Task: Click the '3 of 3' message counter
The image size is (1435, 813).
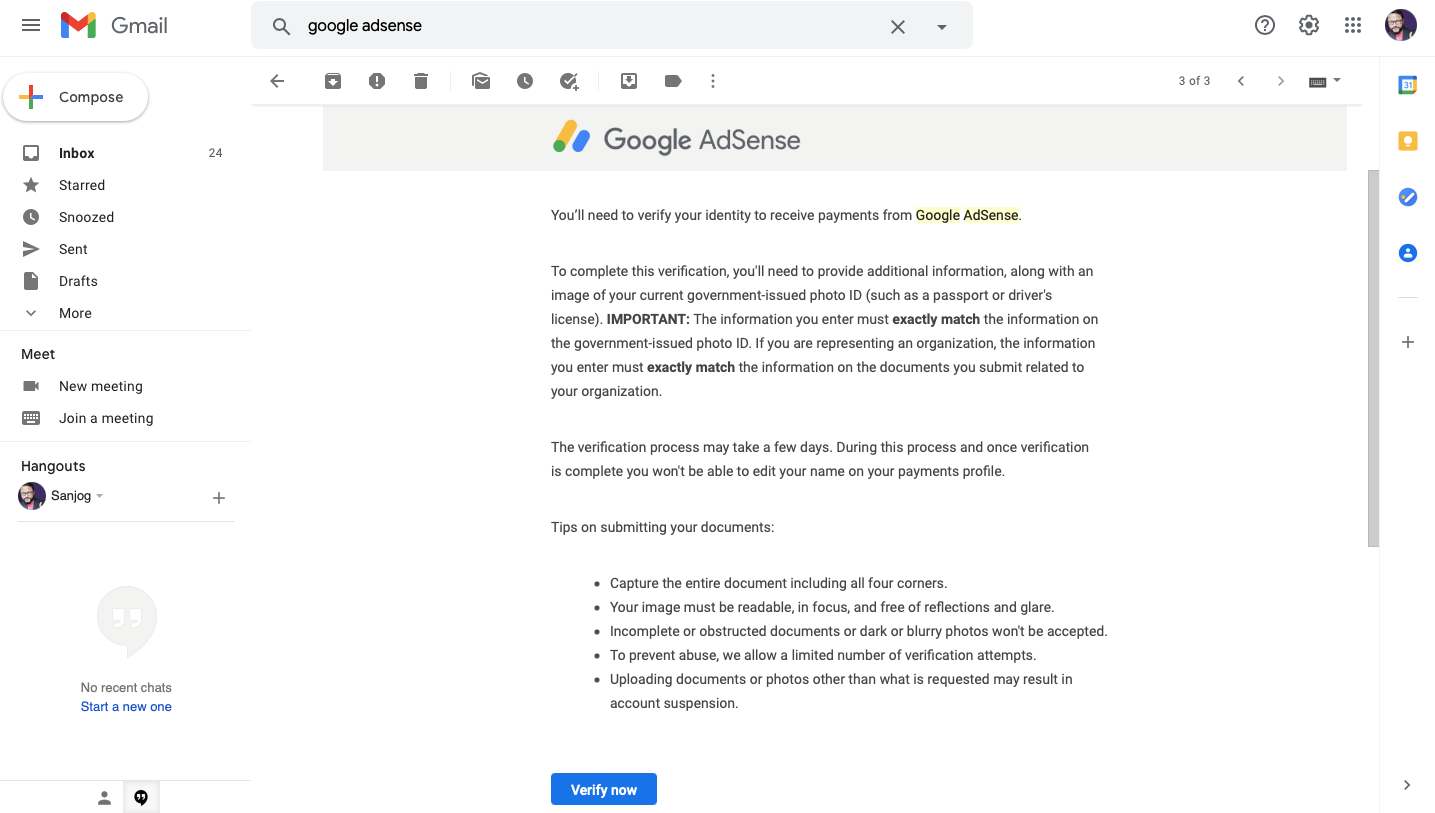Action: (1194, 81)
